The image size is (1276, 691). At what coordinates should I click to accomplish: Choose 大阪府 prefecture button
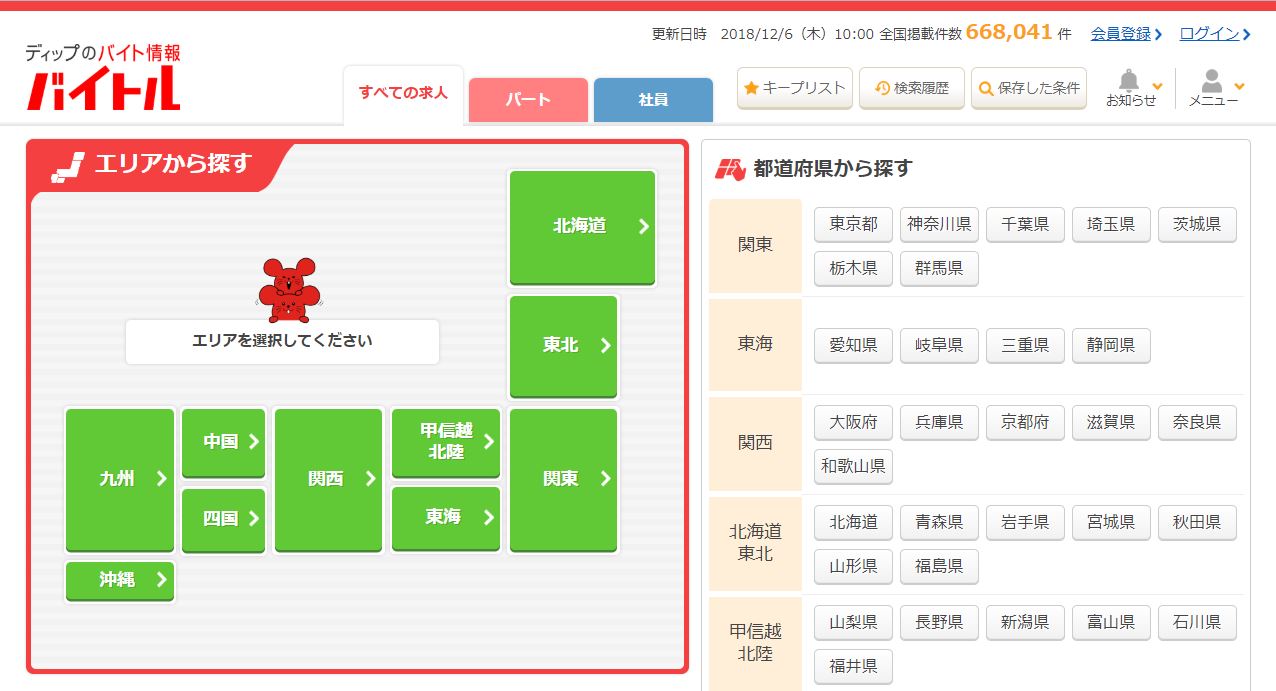click(853, 423)
